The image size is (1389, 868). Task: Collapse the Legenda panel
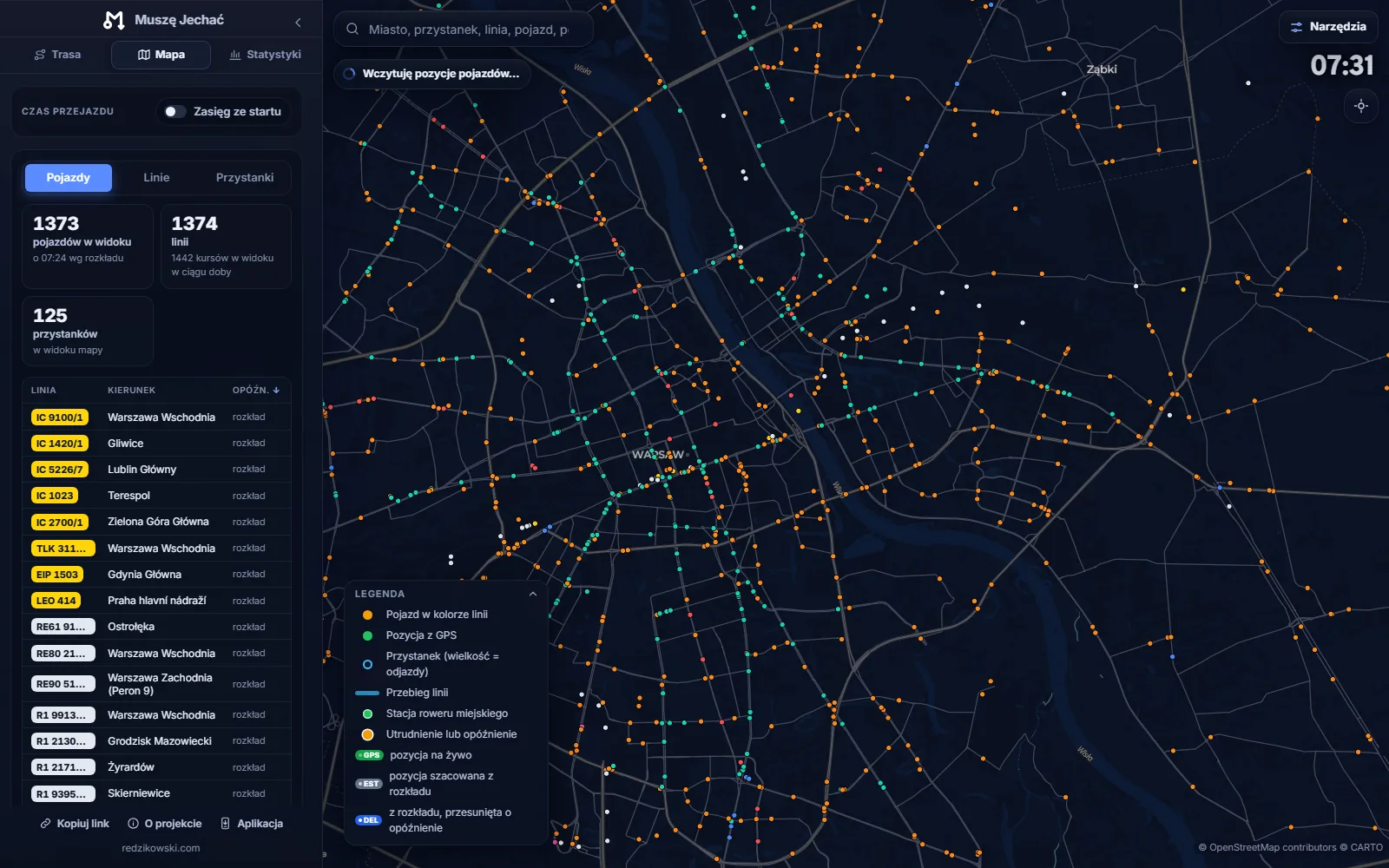[533, 594]
